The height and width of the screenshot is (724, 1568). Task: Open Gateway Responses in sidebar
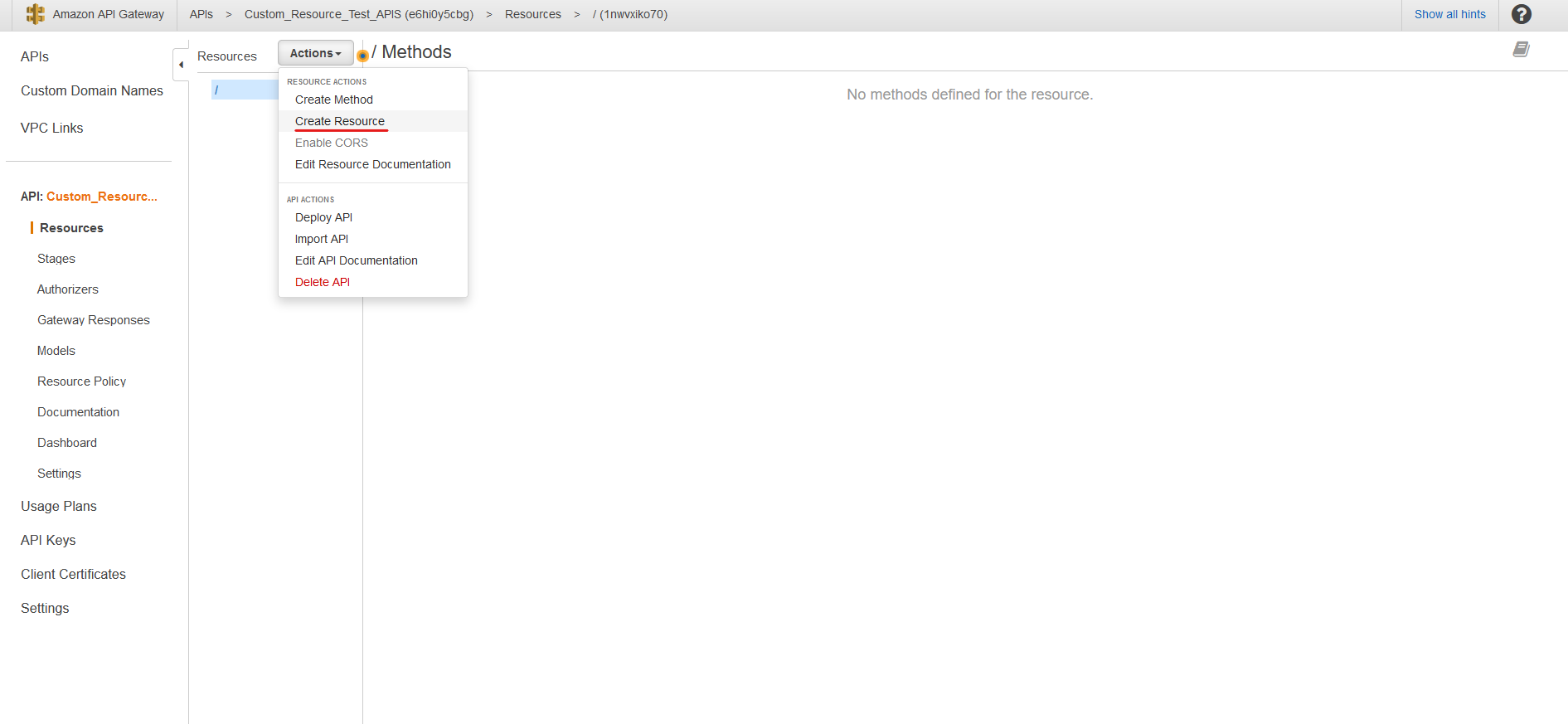(x=94, y=320)
